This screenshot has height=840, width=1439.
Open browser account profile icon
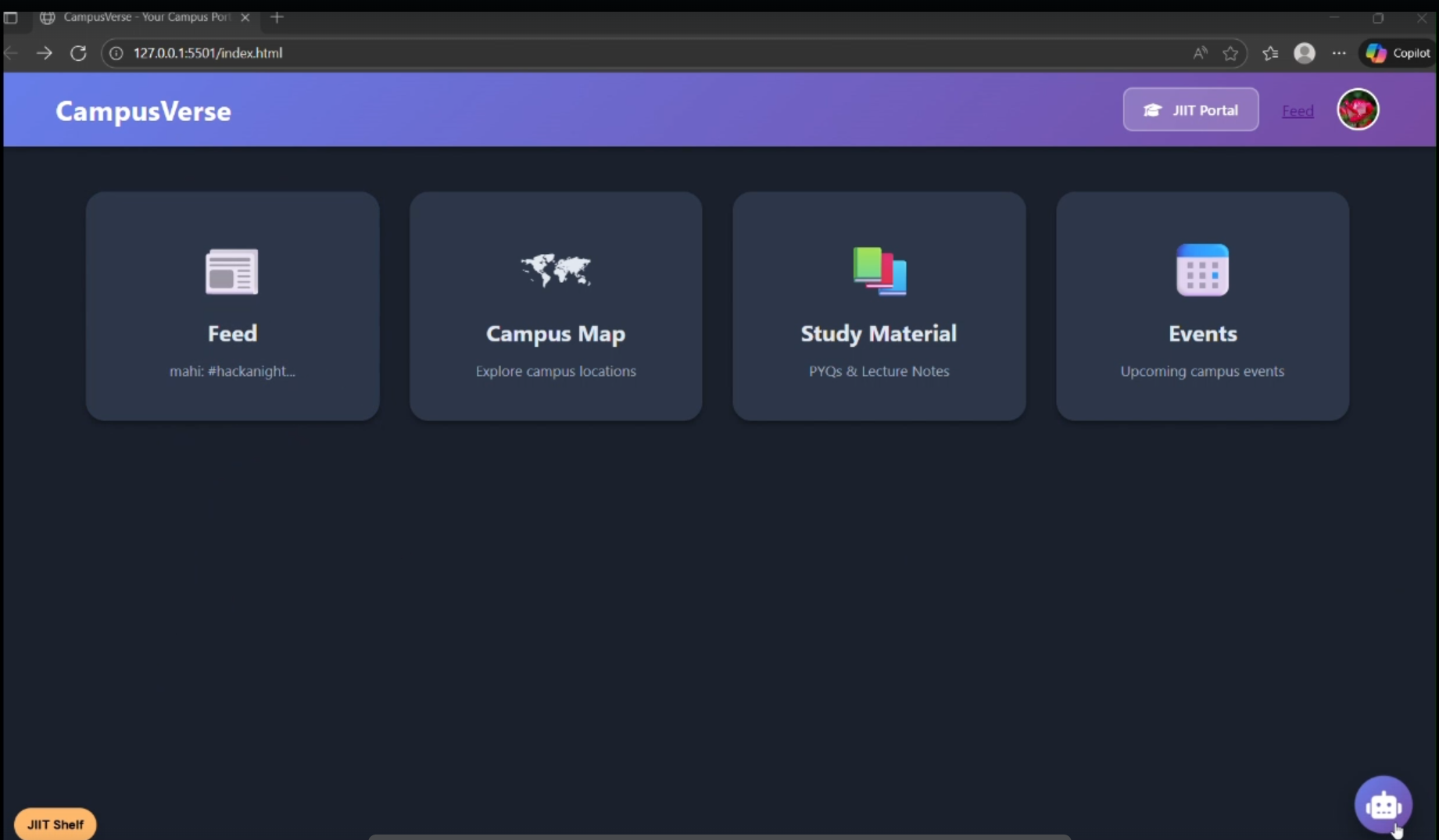(1305, 53)
